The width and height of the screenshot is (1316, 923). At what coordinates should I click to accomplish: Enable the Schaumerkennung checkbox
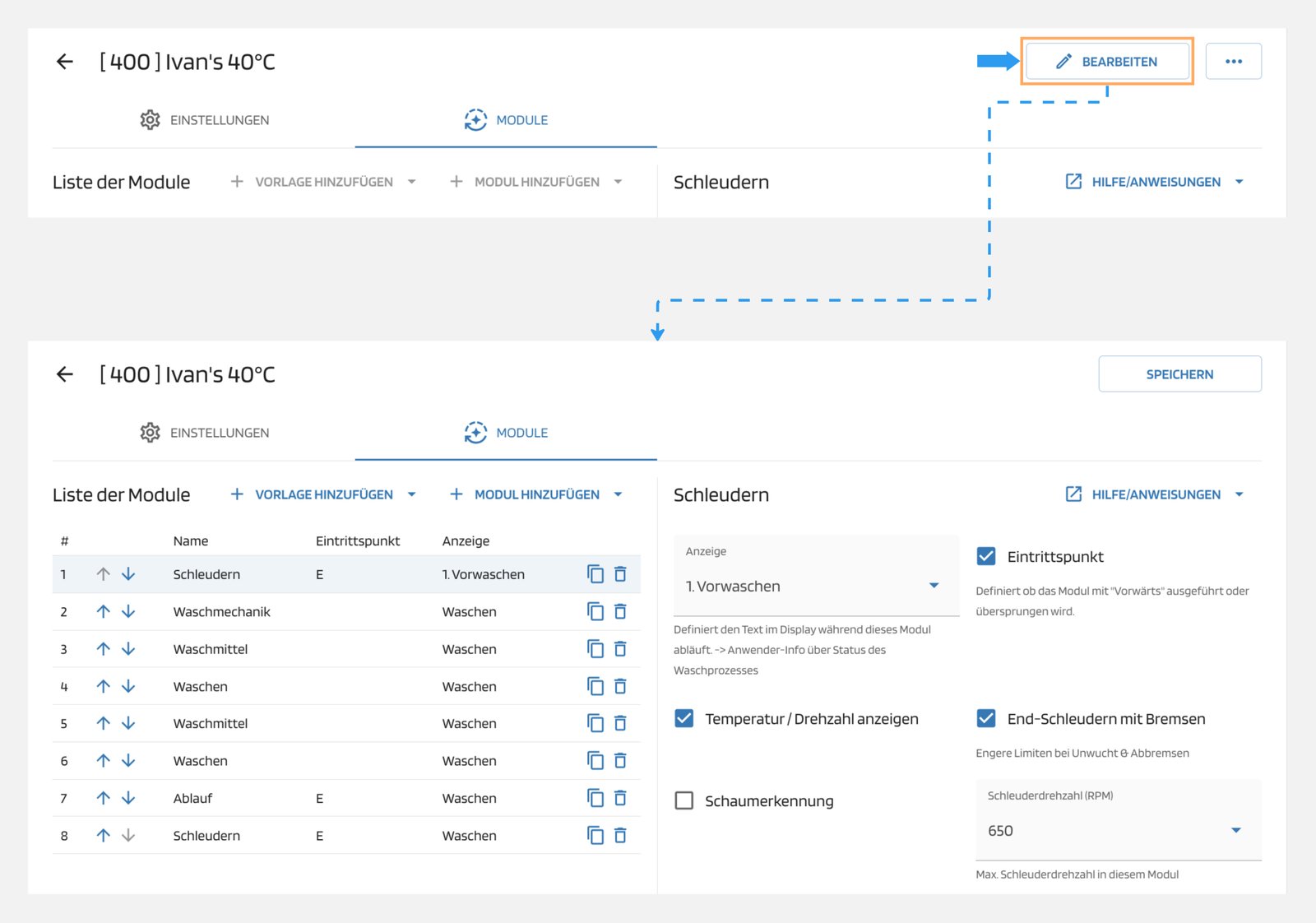click(683, 801)
